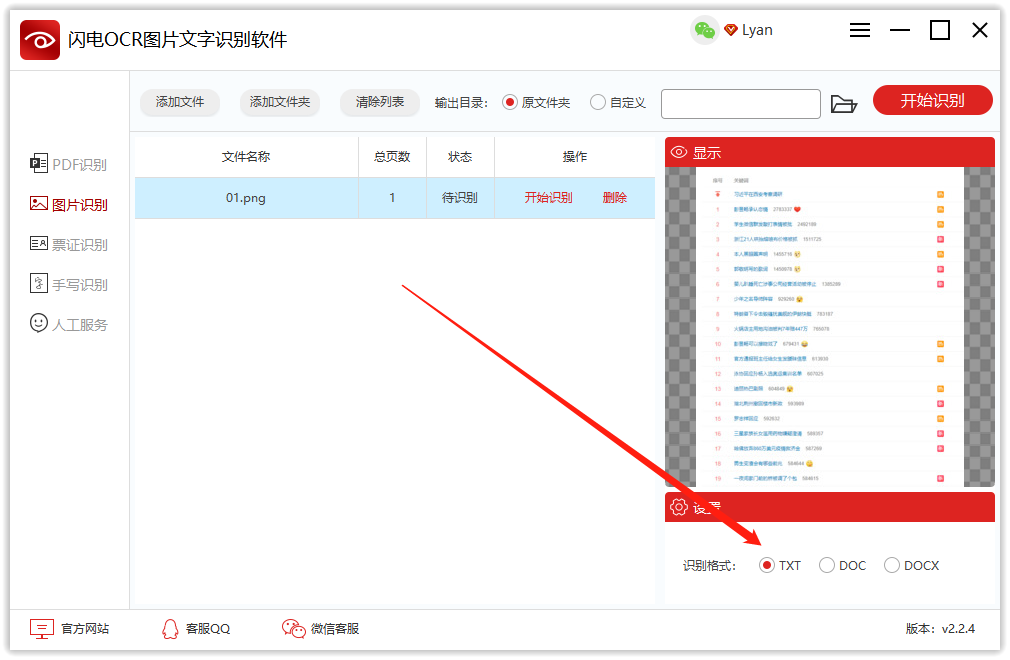Click the 票证识别 card icon
Viewport: 1010px width, 660px height.
39,243
